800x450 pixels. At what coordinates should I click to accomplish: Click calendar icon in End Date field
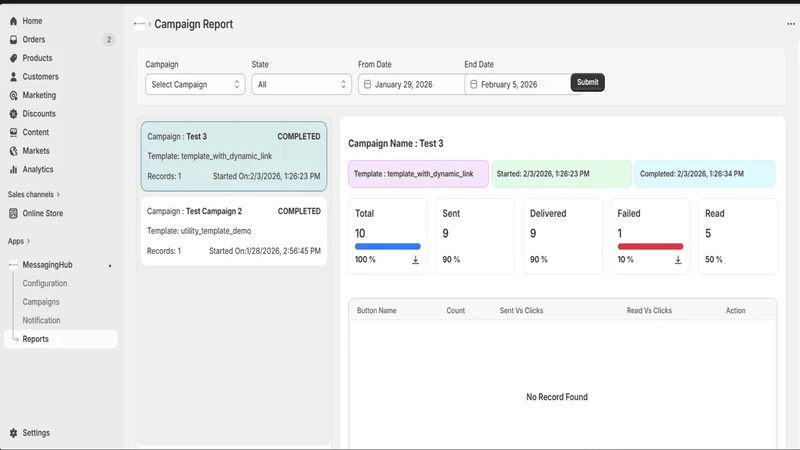pos(473,84)
